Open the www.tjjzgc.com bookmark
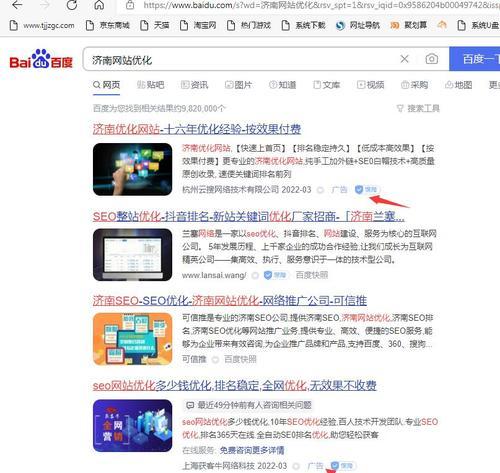500x473 pixels. coord(42,25)
